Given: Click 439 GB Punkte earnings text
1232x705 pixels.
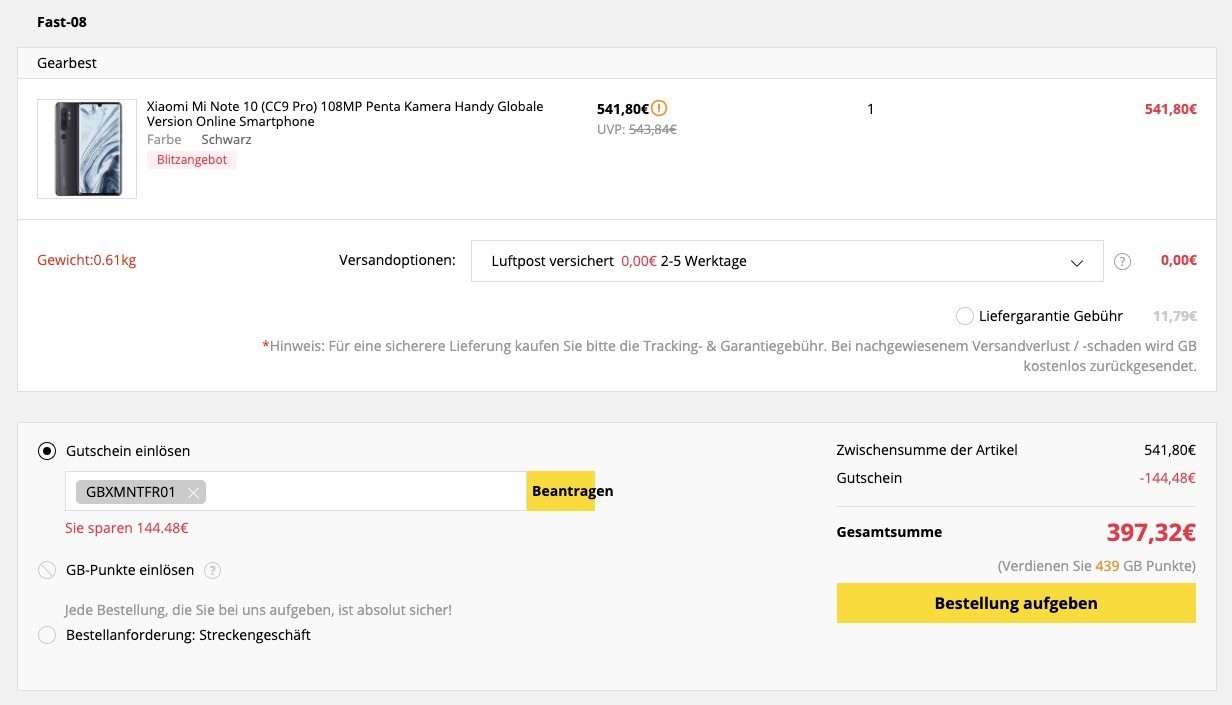Looking at the screenshot, I should [x=1097, y=566].
